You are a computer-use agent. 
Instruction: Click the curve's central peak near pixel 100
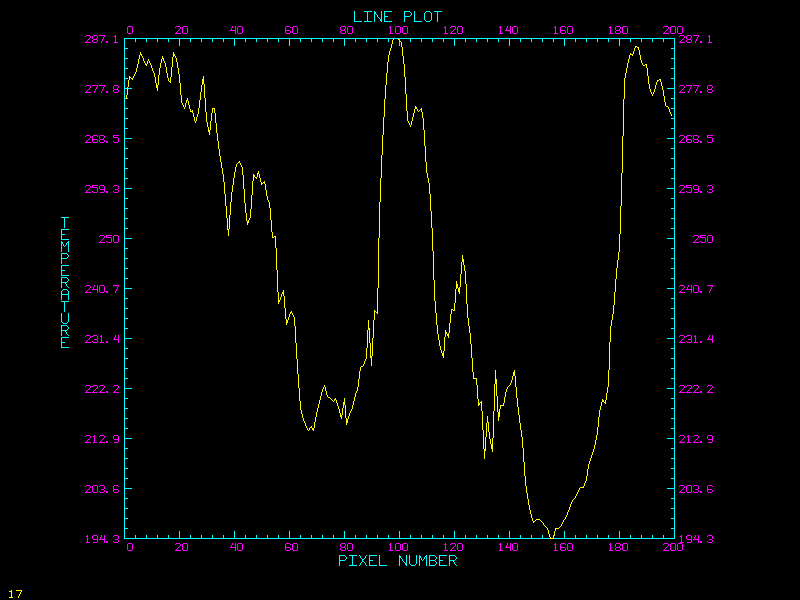click(x=396, y=41)
